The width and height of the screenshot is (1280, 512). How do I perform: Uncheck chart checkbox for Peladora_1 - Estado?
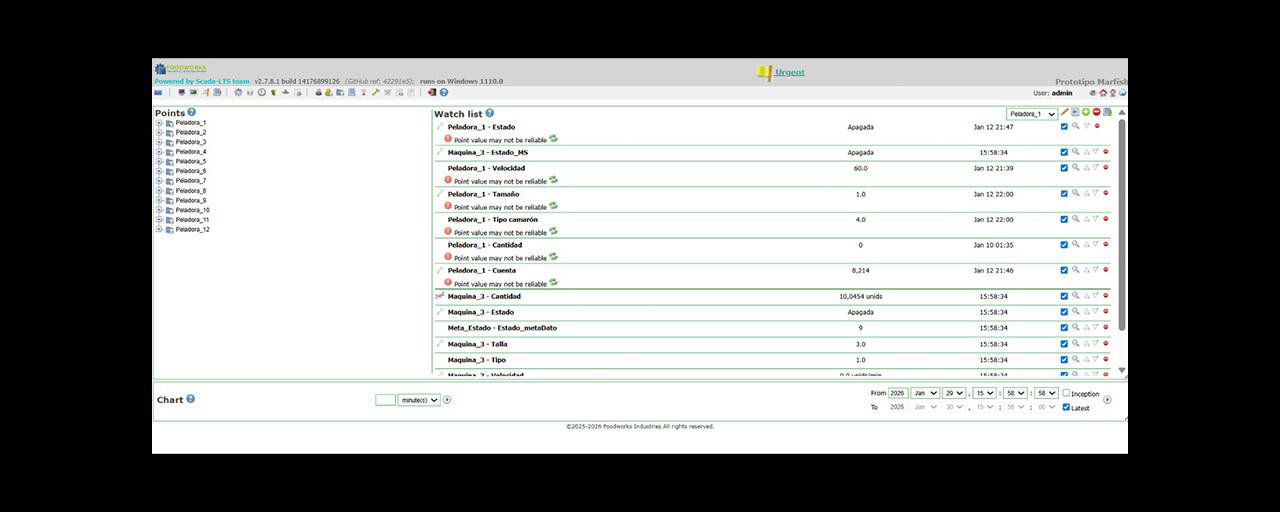point(1064,126)
